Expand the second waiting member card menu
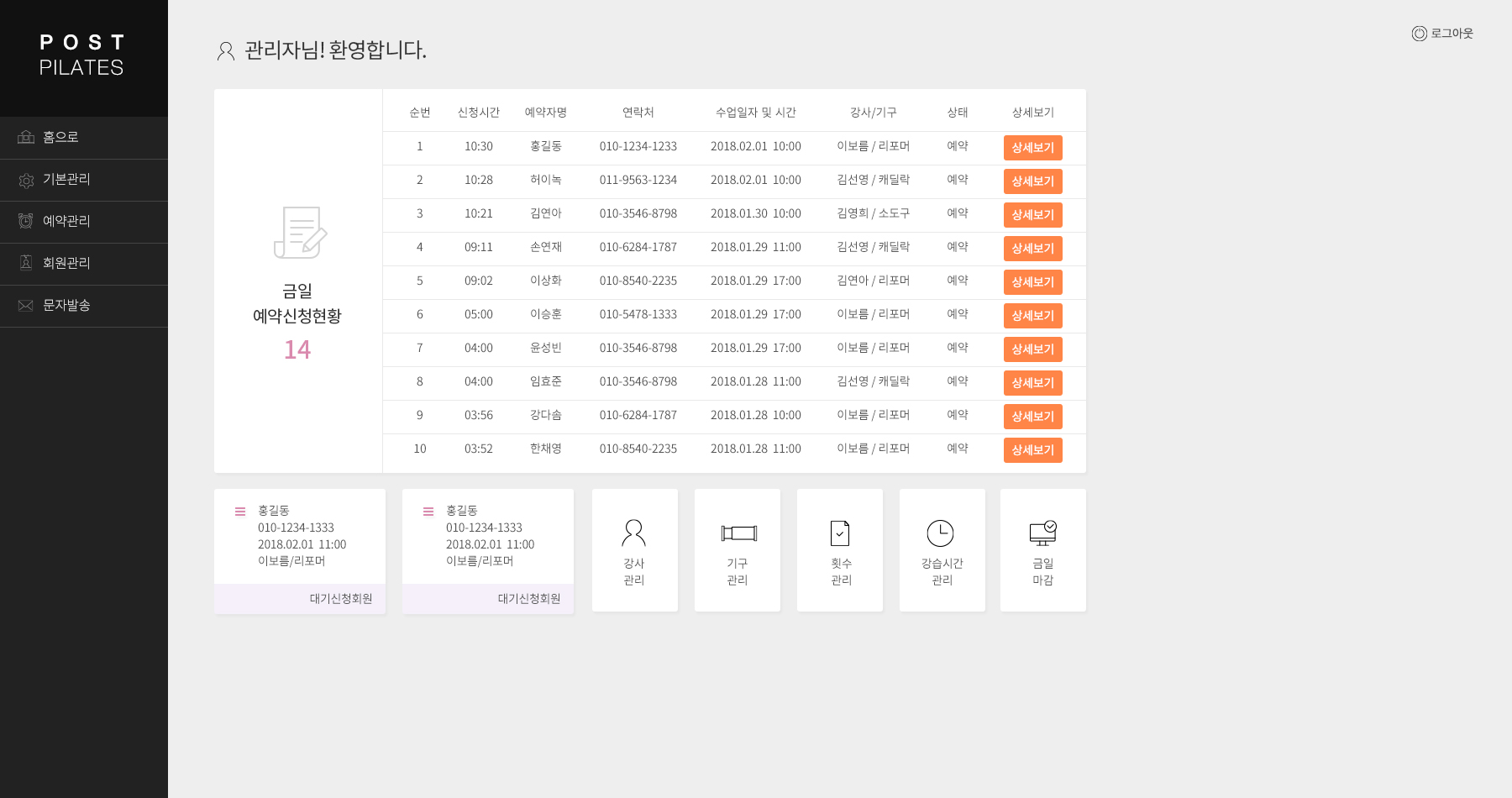This screenshot has width=1512, height=798. click(x=428, y=512)
